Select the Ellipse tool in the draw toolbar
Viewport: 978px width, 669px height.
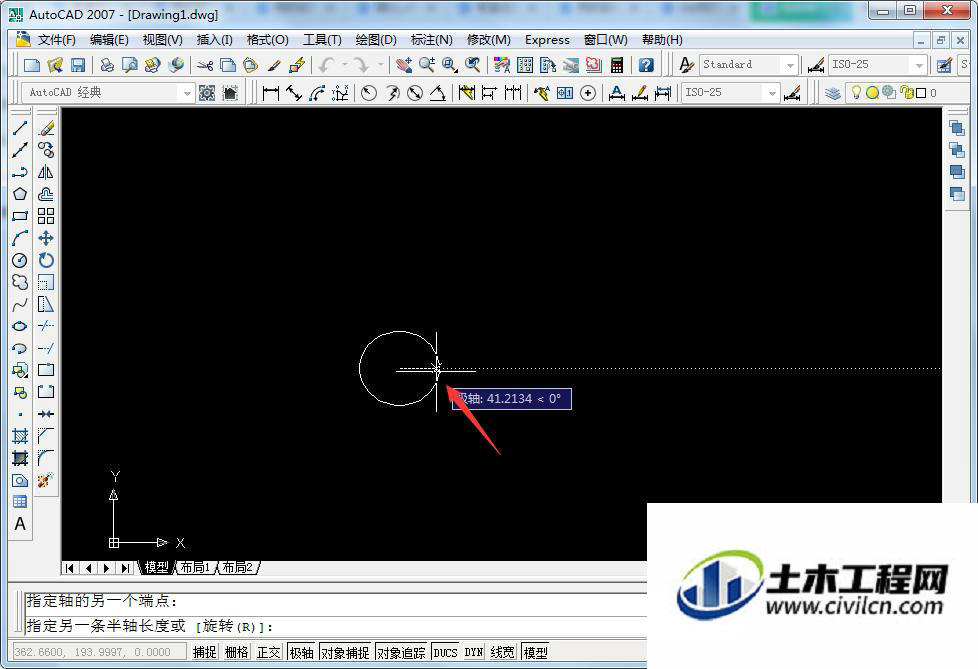point(20,326)
